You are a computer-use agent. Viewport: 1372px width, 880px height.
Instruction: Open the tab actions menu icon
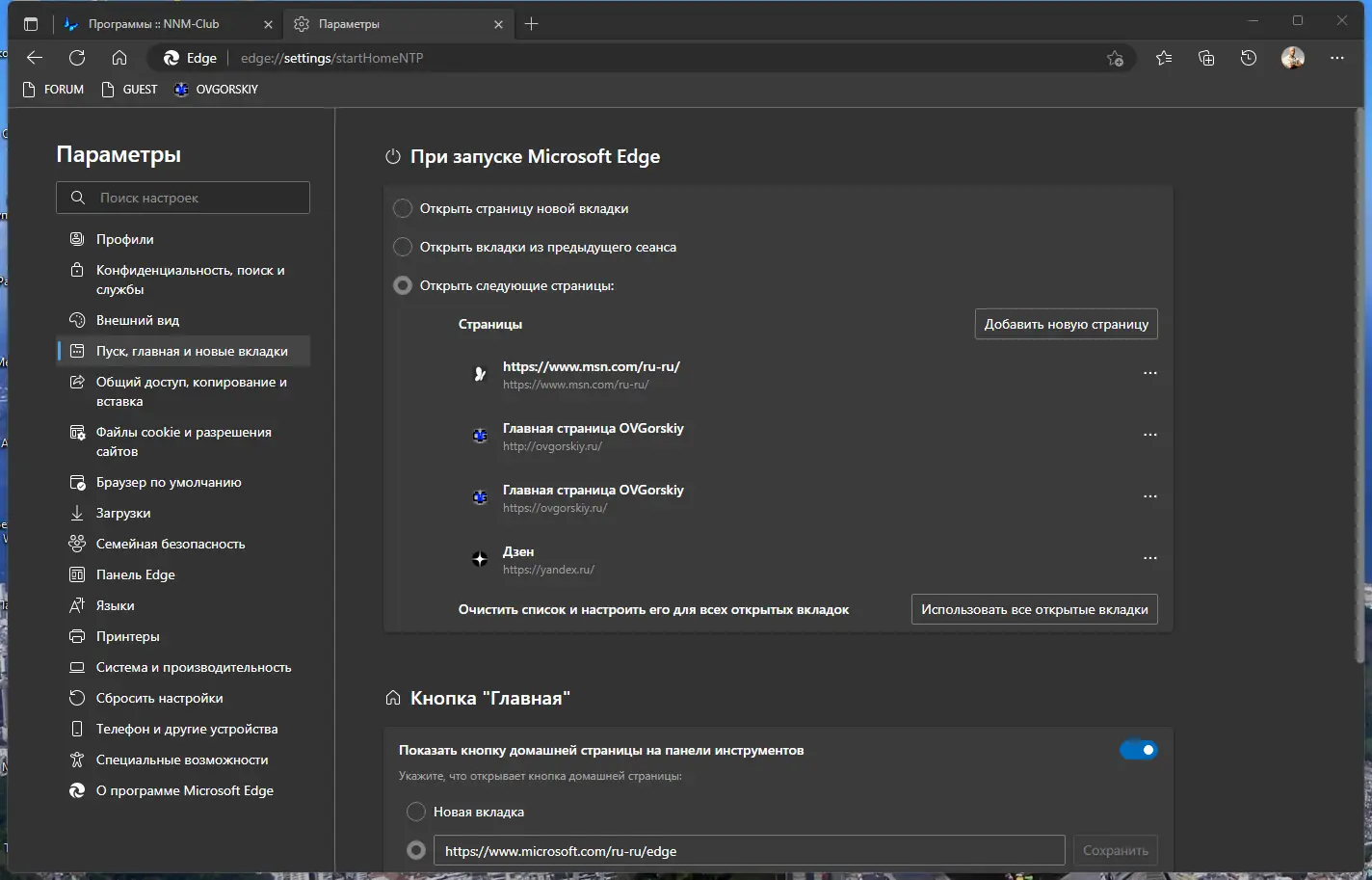[31, 24]
